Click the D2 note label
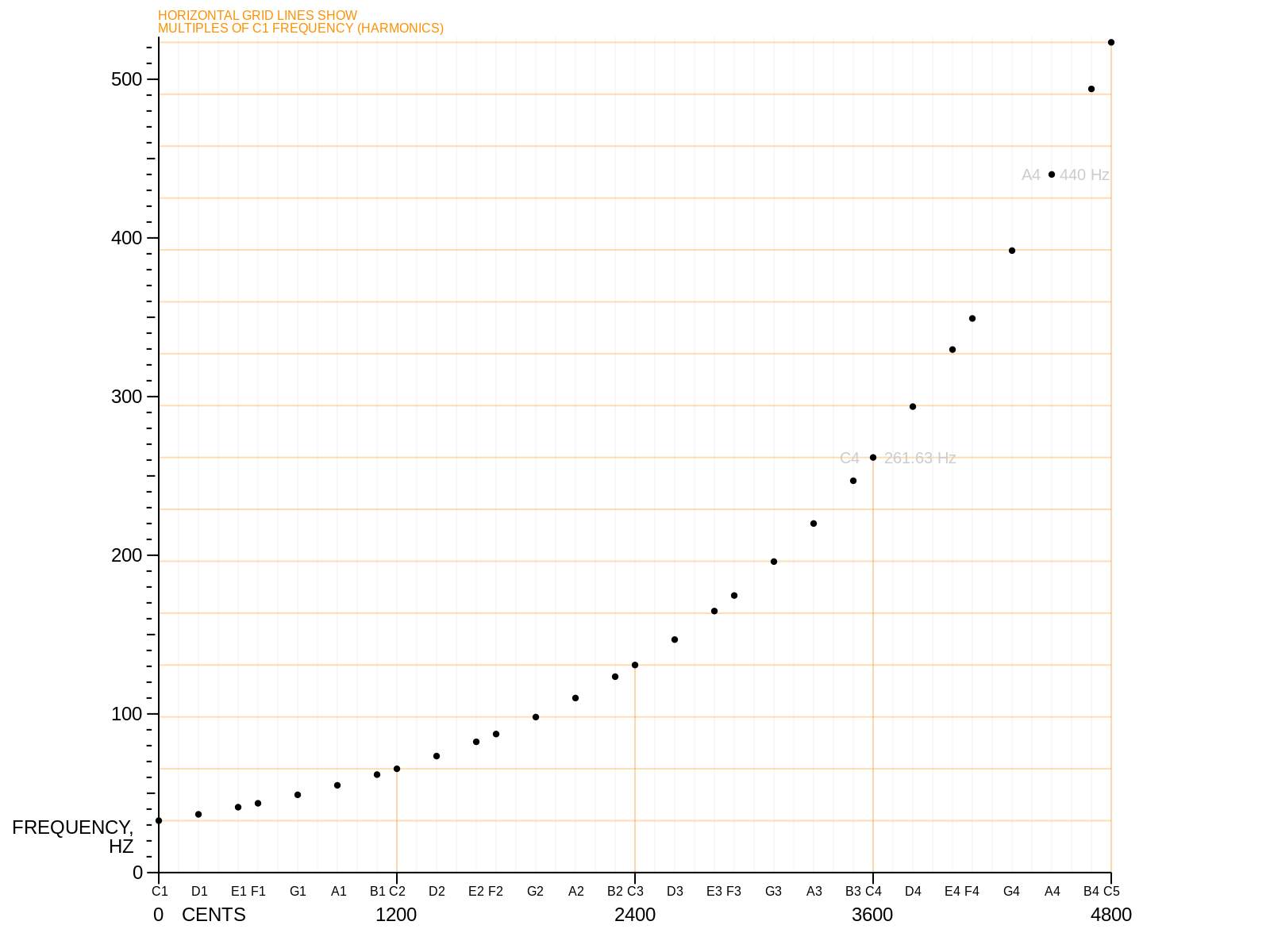 coord(437,891)
